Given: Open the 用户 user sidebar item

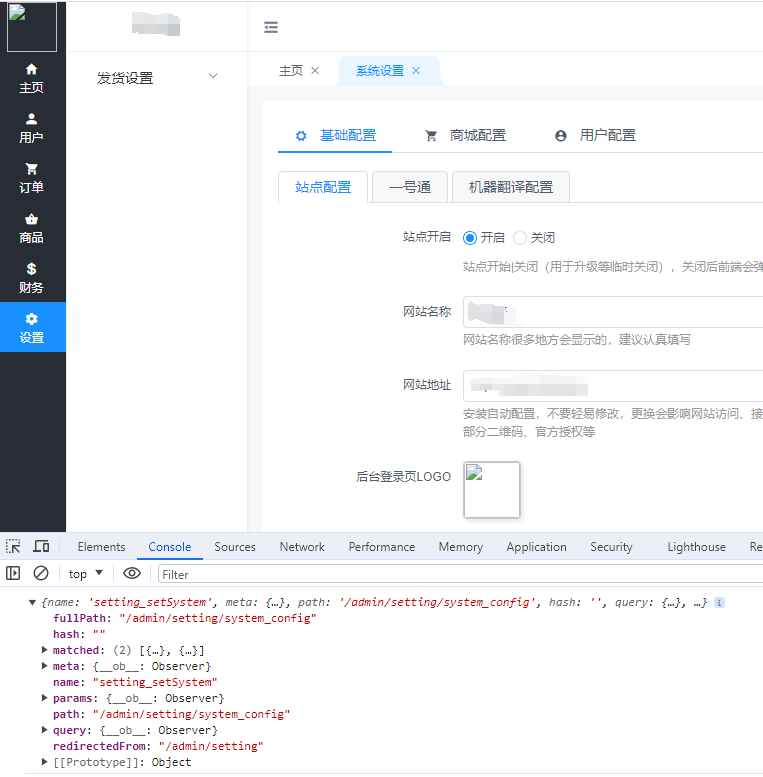Looking at the screenshot, I should pos(32,128).
